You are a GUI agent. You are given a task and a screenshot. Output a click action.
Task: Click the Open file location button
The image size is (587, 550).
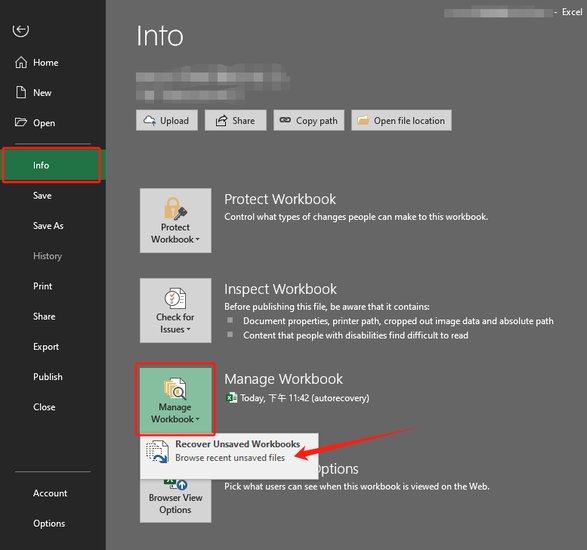[401, 120]
